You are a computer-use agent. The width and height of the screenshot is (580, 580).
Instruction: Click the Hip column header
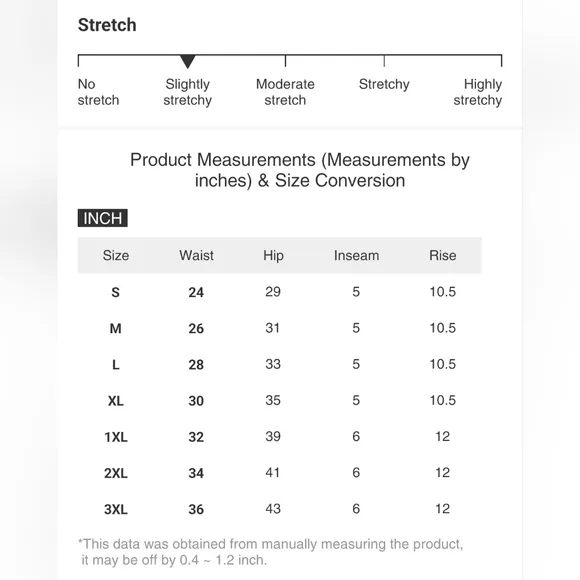[273, 256]
